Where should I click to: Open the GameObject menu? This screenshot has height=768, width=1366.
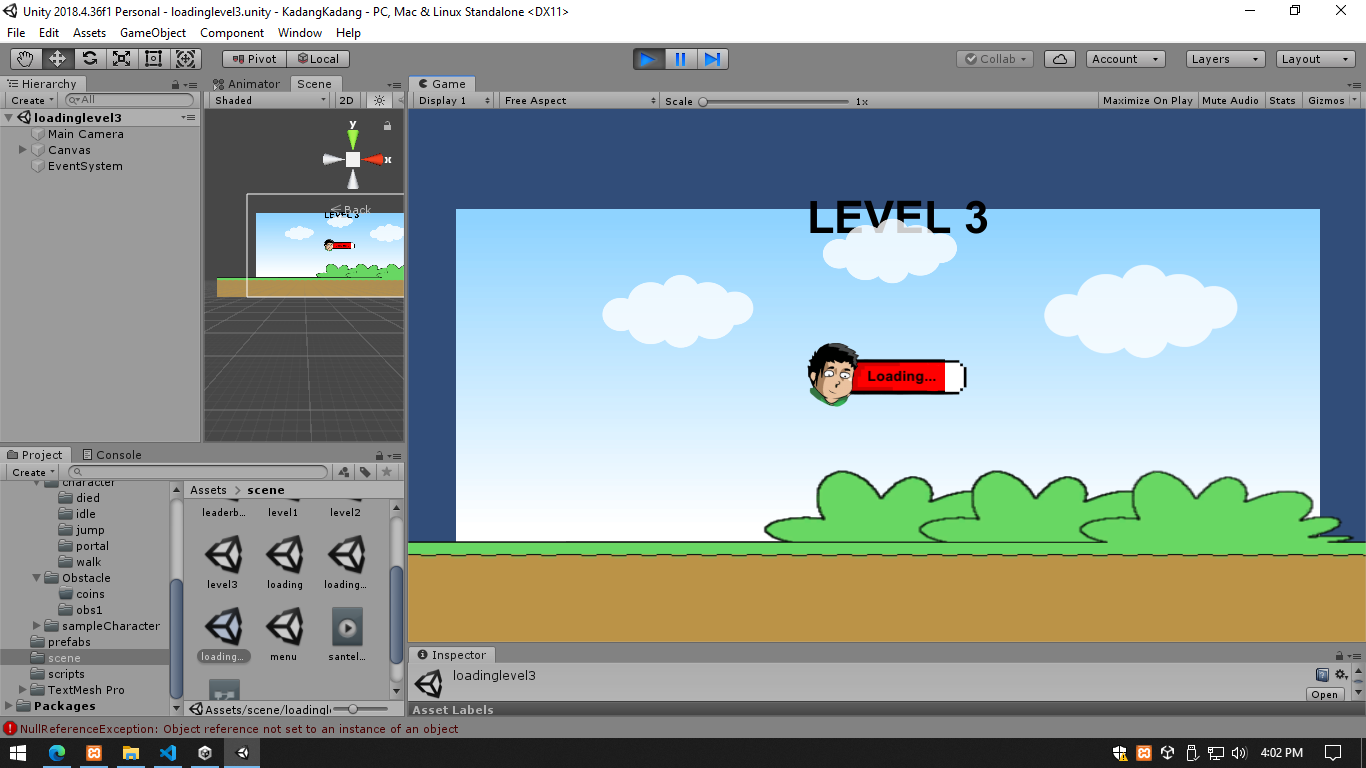pos(152,32)
